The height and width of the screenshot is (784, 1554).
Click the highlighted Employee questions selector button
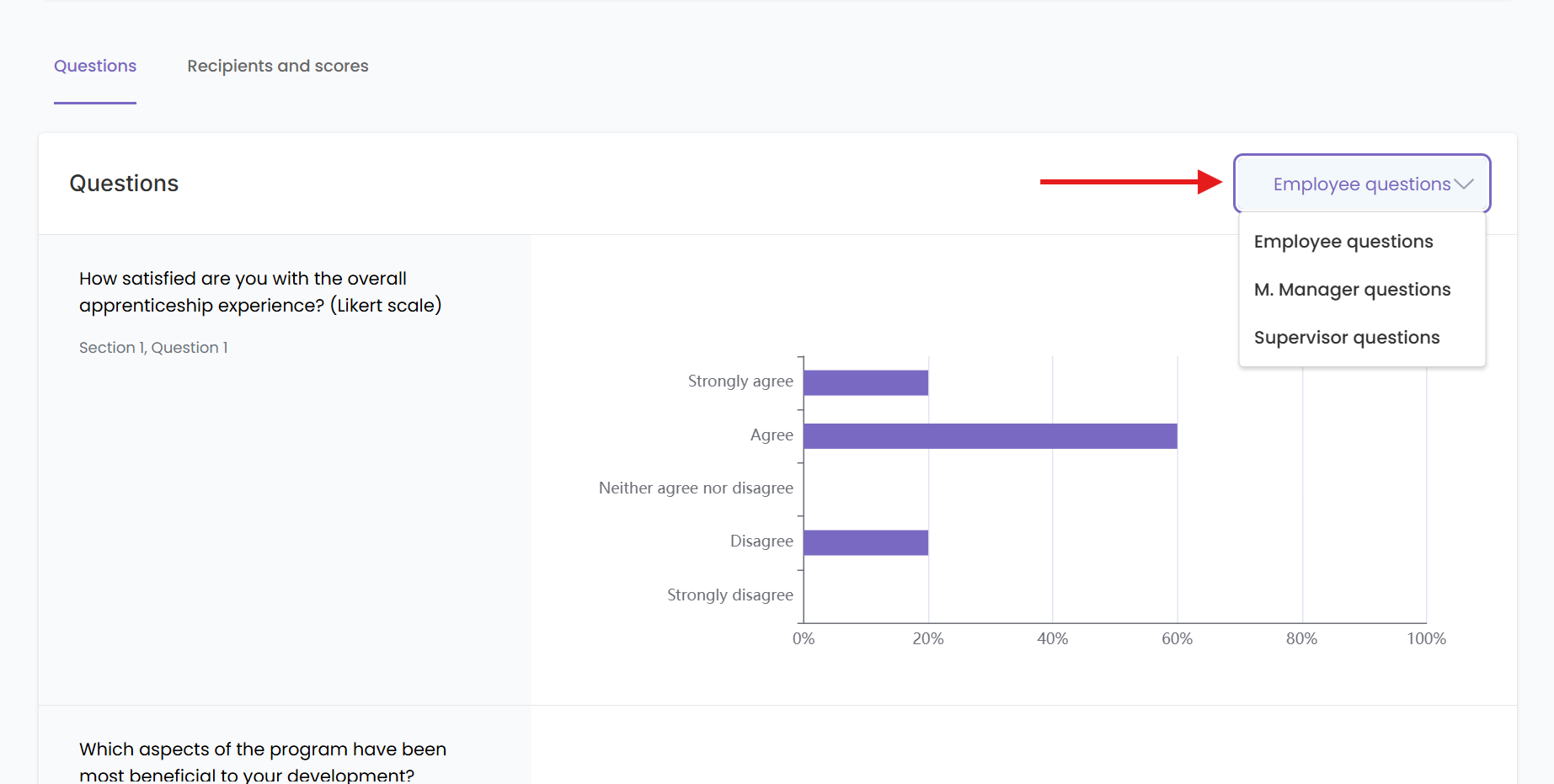[1359, 184]
